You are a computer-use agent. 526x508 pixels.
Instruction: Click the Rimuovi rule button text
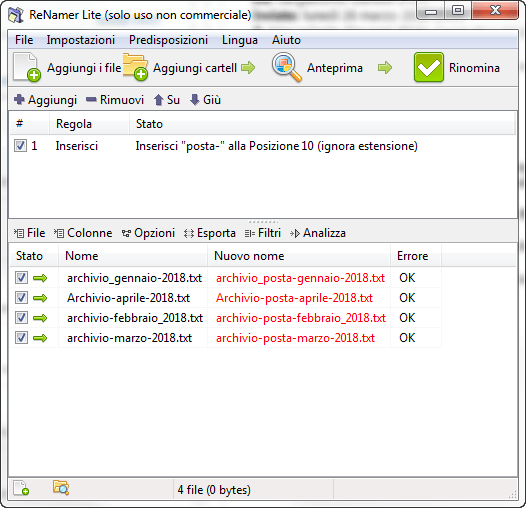click(122, 100)
